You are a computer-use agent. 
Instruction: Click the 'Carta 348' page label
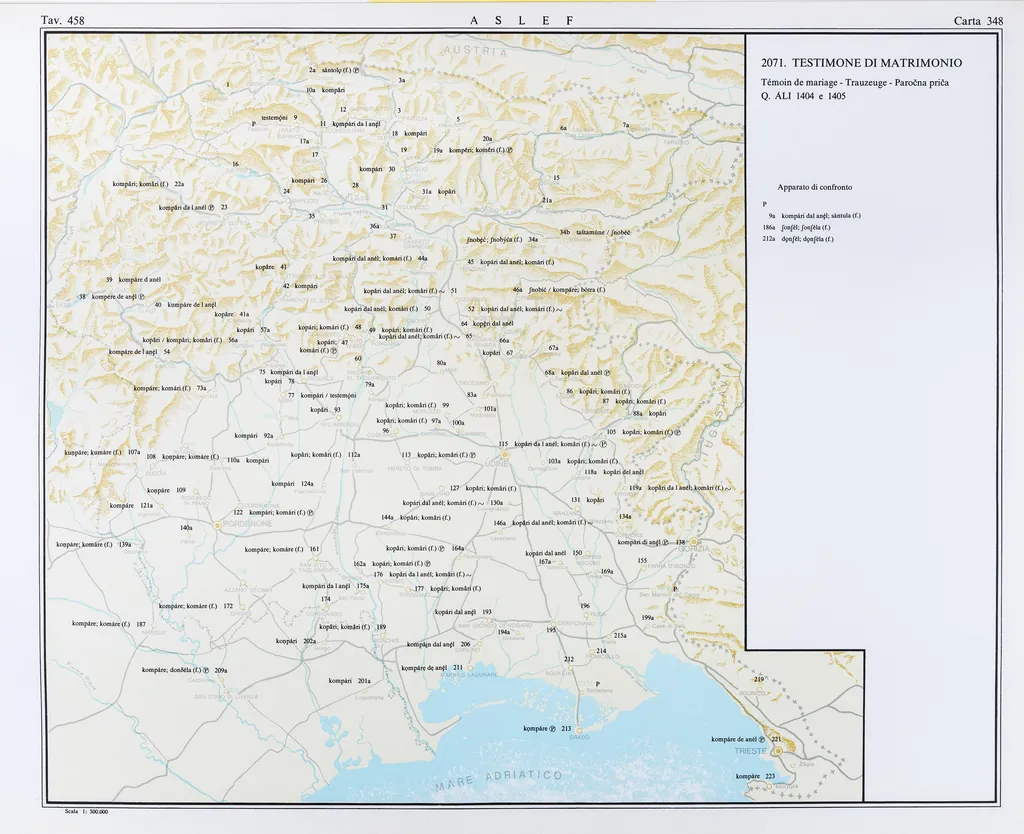(978, 21)
